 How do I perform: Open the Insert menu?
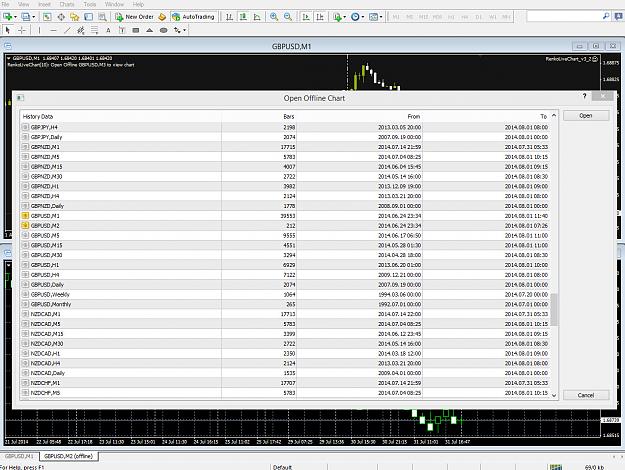click(44, 4)
